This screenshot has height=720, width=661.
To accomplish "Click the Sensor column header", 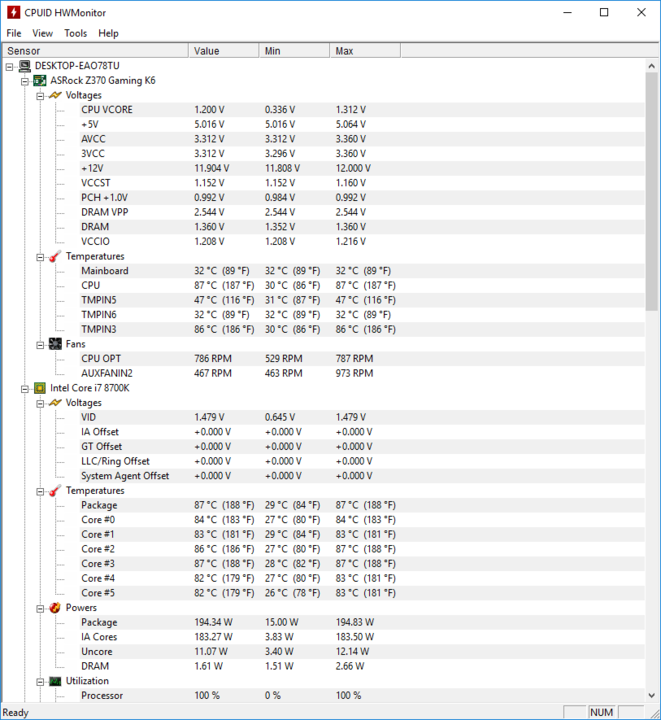I will point(95,51).
